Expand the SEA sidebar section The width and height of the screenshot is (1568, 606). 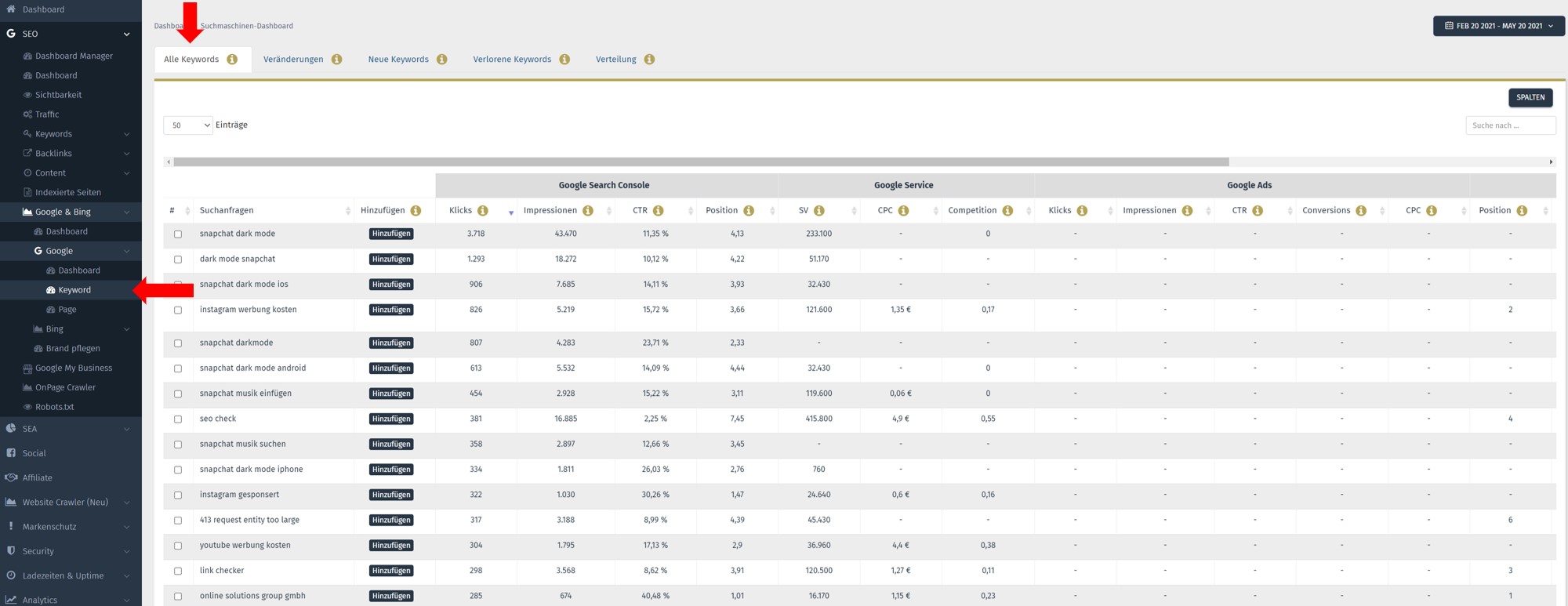[127, 429]
